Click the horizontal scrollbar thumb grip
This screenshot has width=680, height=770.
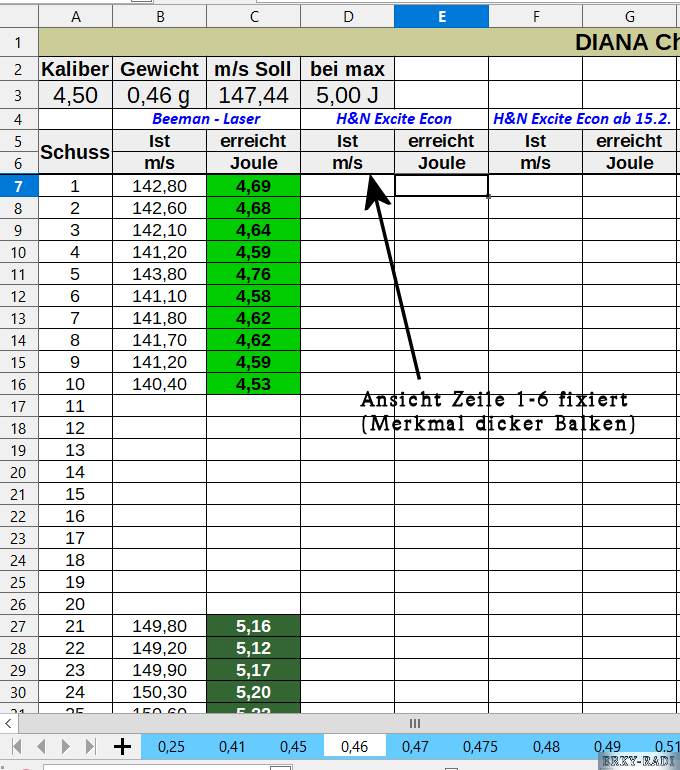click(x=415, y=723)
